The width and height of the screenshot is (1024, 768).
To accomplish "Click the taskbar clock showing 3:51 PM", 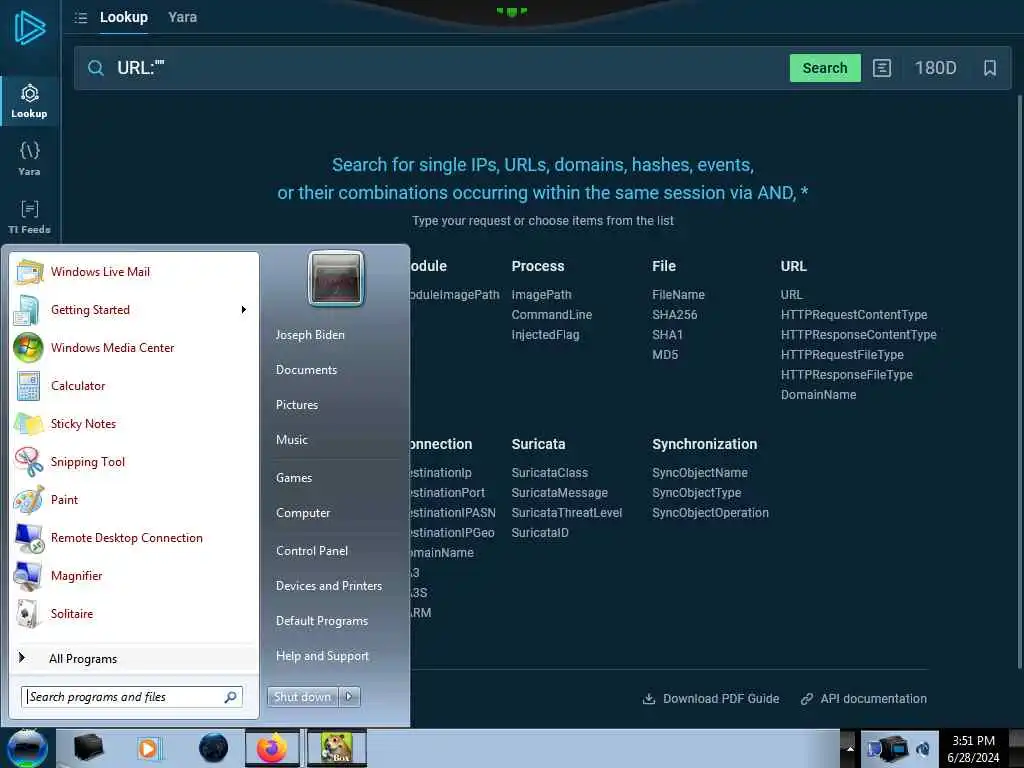I will [974, 749].
